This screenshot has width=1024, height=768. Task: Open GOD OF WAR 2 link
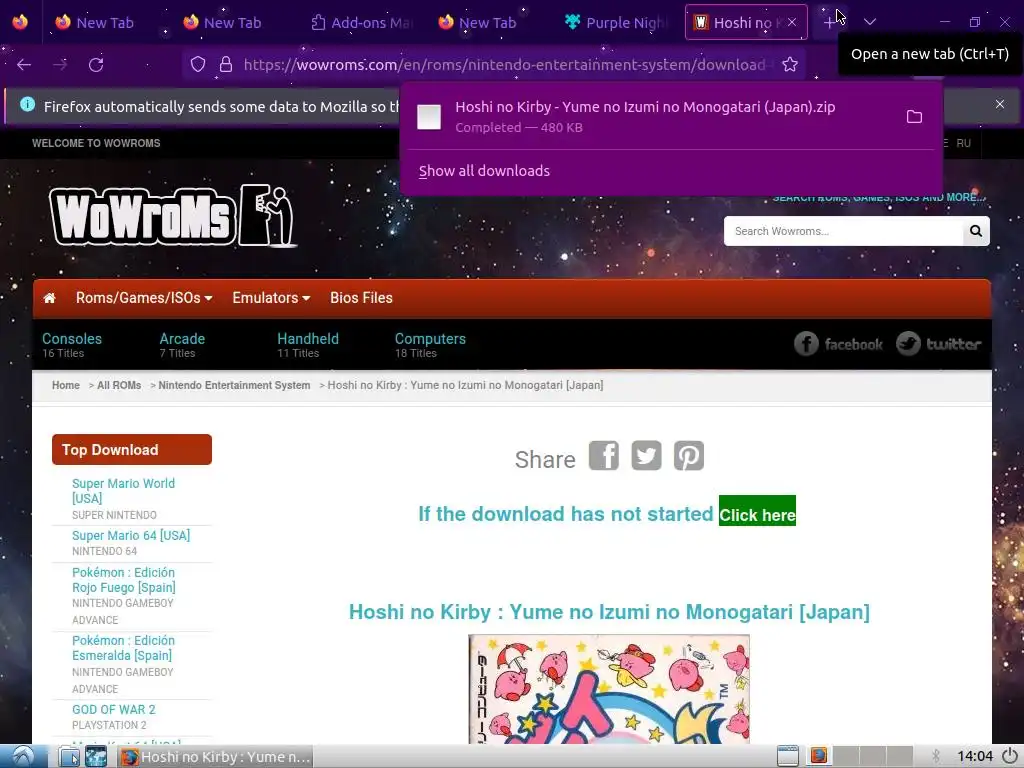pyautogui.click(x=114, y=709)
